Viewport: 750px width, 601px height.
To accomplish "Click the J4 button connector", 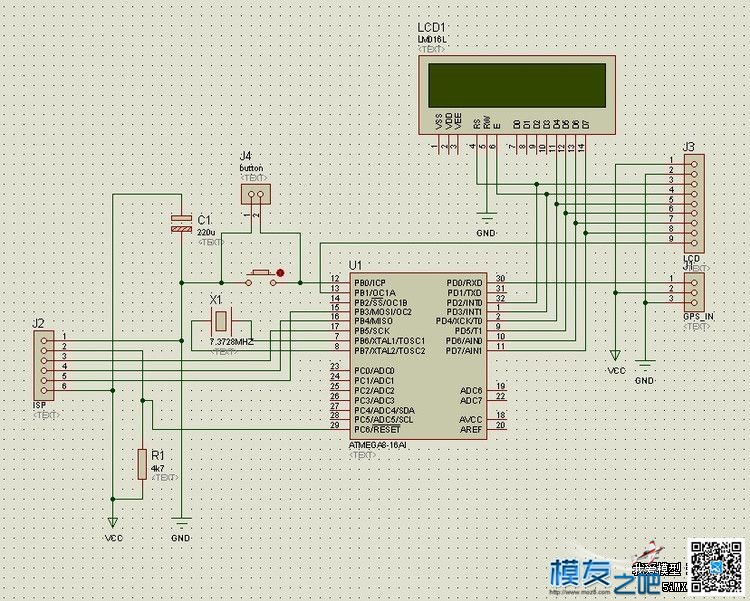I will pos(256,194).
